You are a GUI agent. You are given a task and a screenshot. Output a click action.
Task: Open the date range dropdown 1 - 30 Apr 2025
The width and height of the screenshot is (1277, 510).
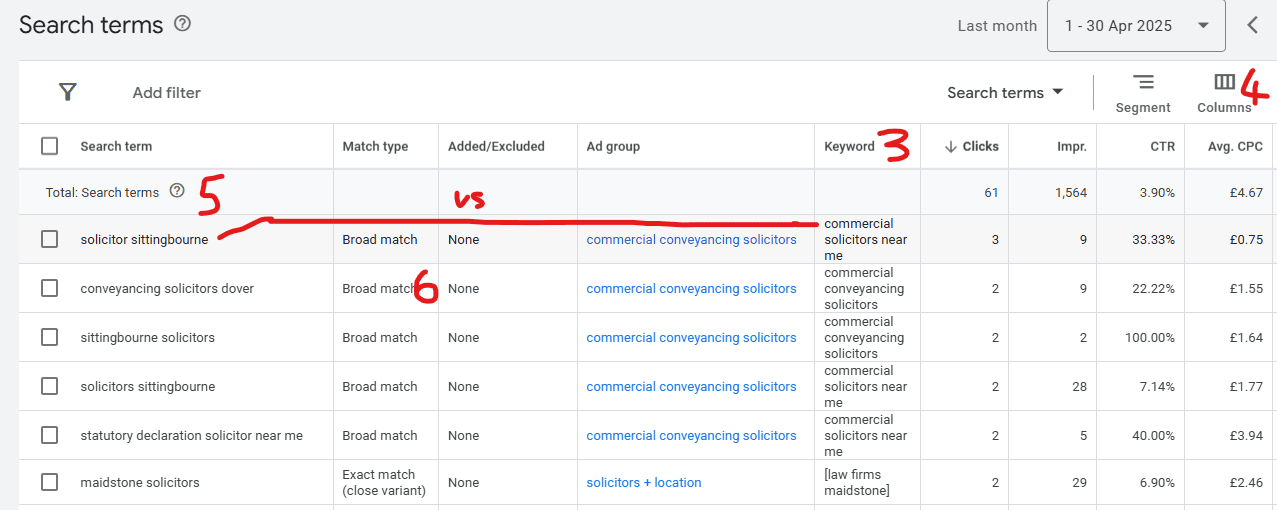pos(1136,26)
